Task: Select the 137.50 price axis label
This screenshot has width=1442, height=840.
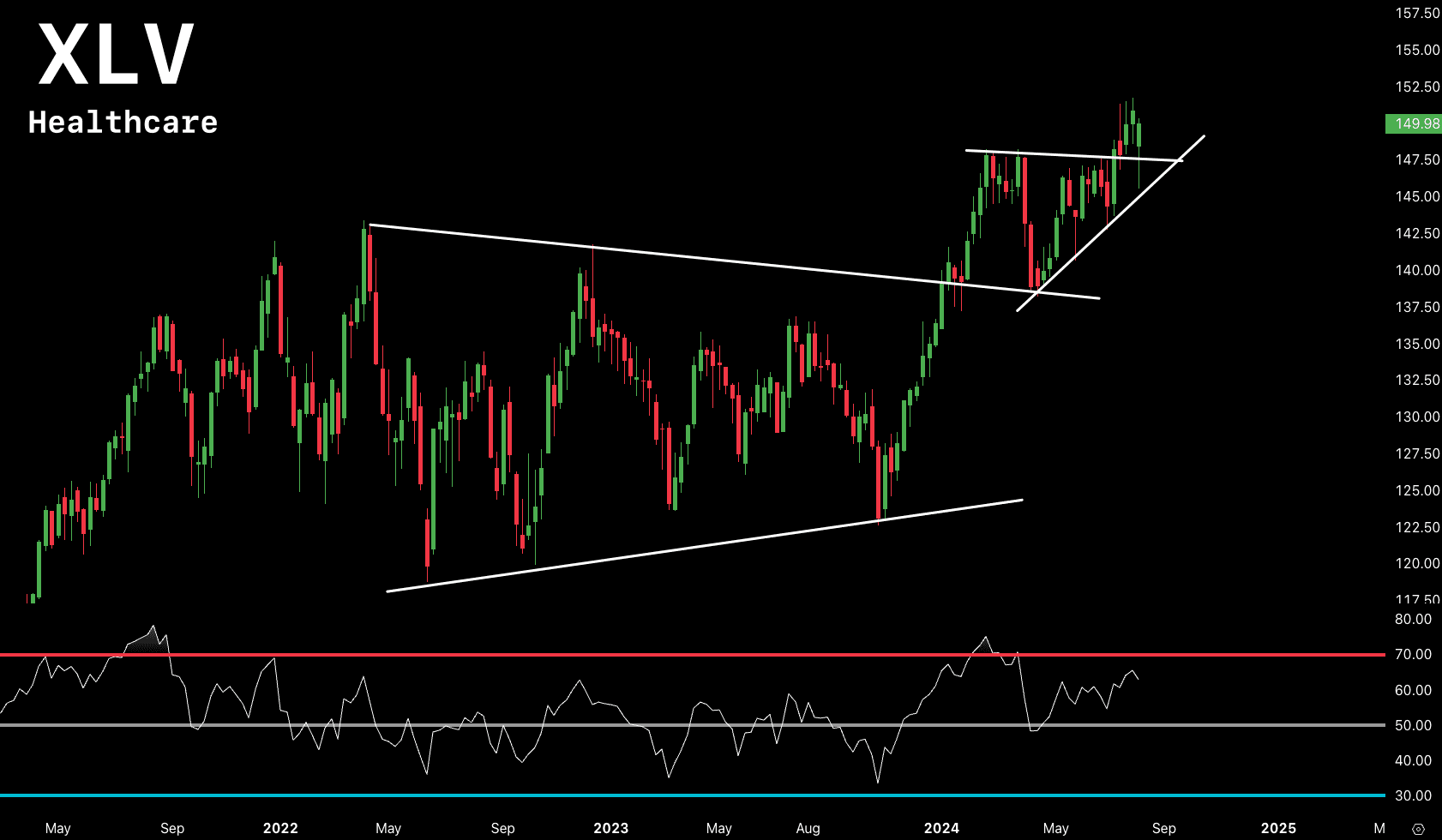Action: tap(1417, 307)
